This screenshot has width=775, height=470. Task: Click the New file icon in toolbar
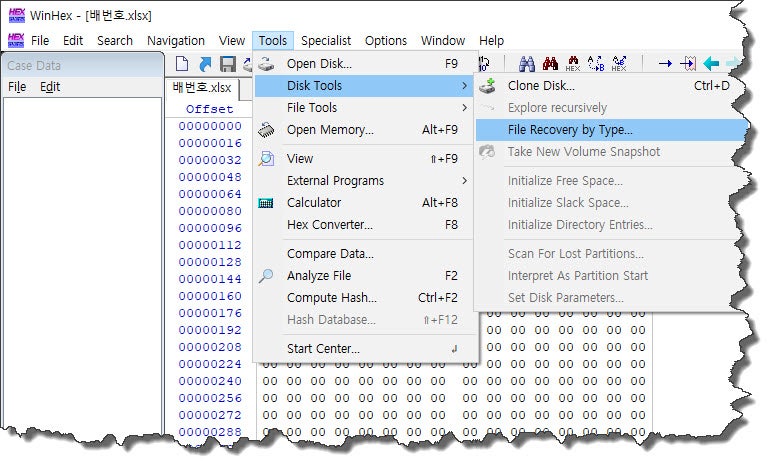tap(182, 64)
